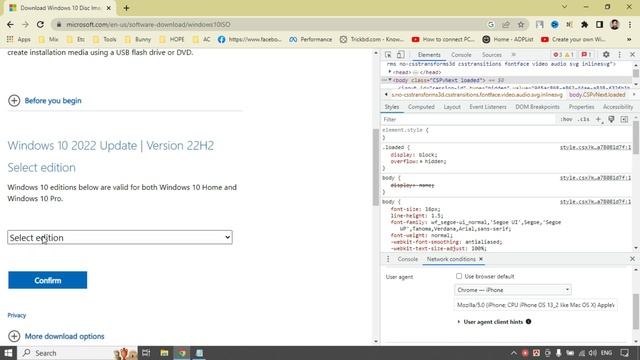Show more DevTools panels overflow
The height and width of the screenshot is (360, 640).
[x=513, y=55]
